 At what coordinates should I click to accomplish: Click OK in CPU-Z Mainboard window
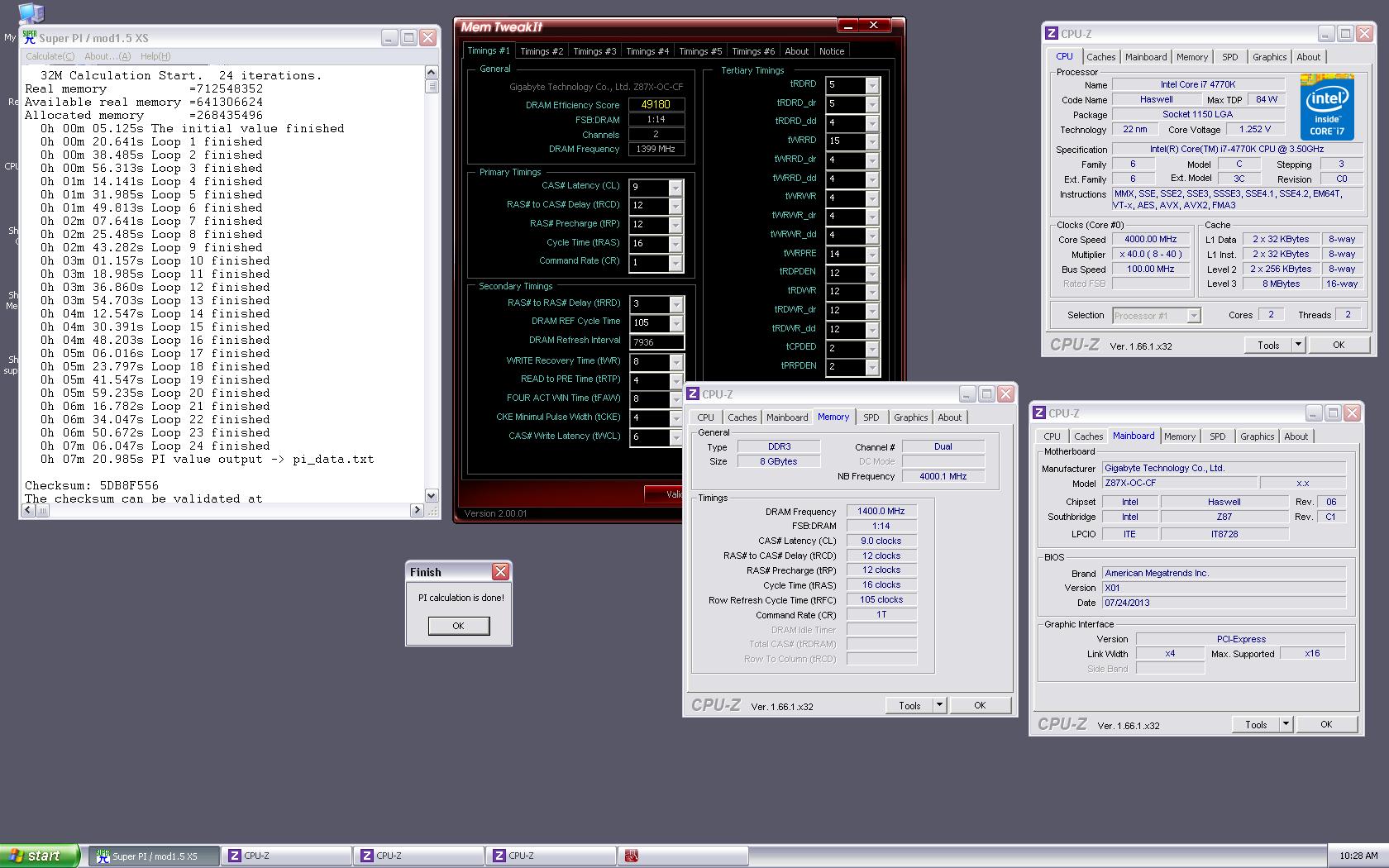click(1326, 724)
